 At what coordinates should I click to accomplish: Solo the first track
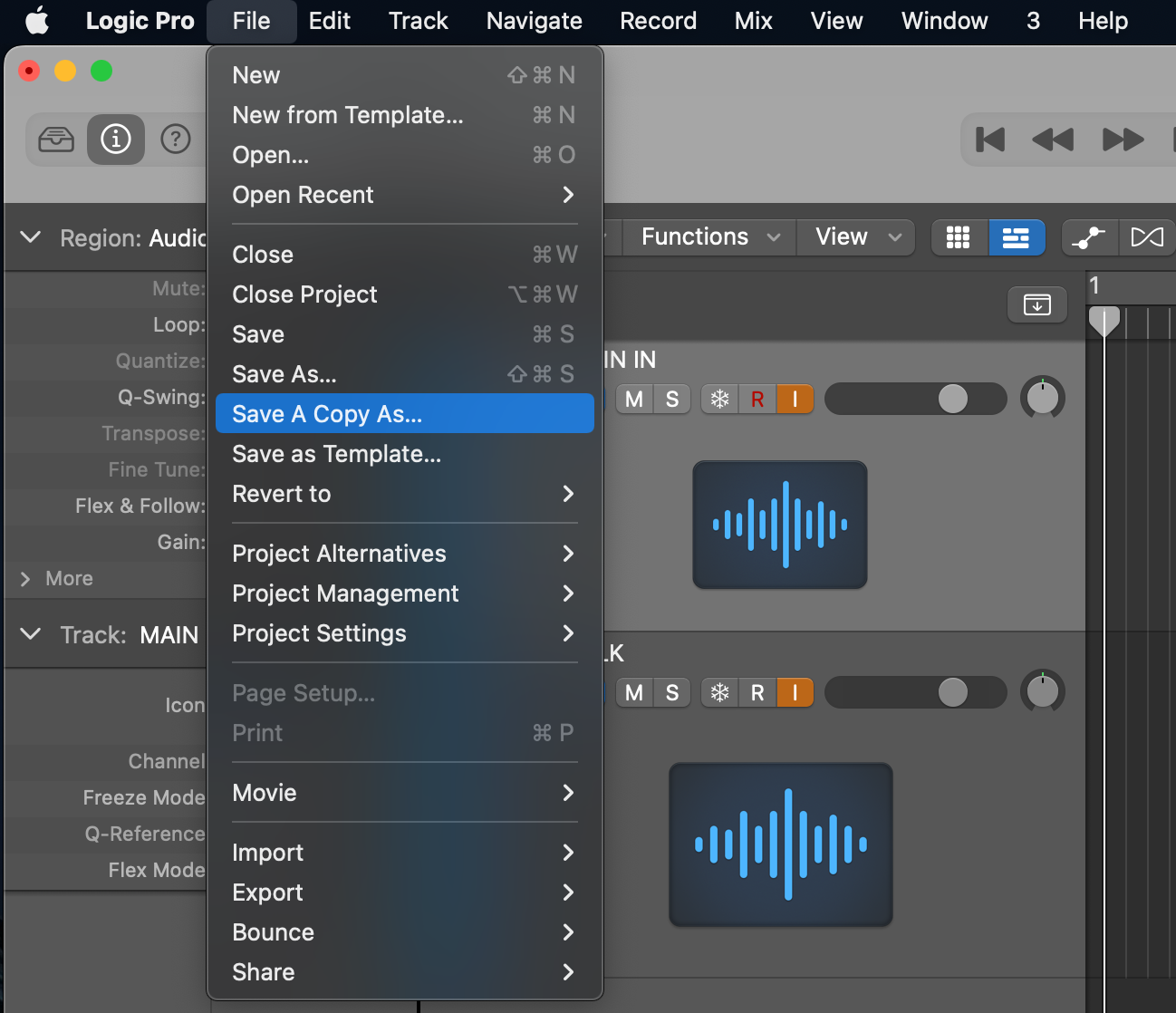click(672, 399)
